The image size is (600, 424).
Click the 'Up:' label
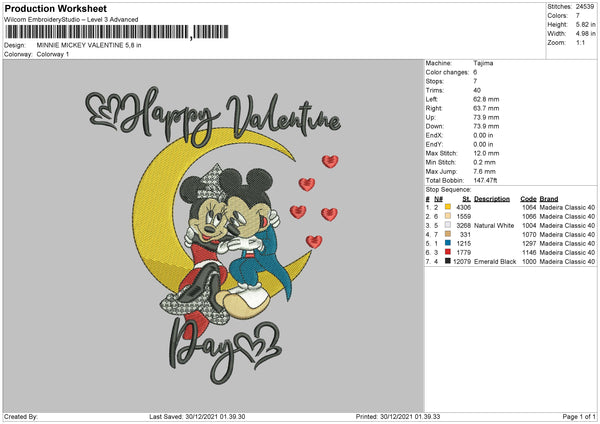pyautogui.click(x=430, y=117)
